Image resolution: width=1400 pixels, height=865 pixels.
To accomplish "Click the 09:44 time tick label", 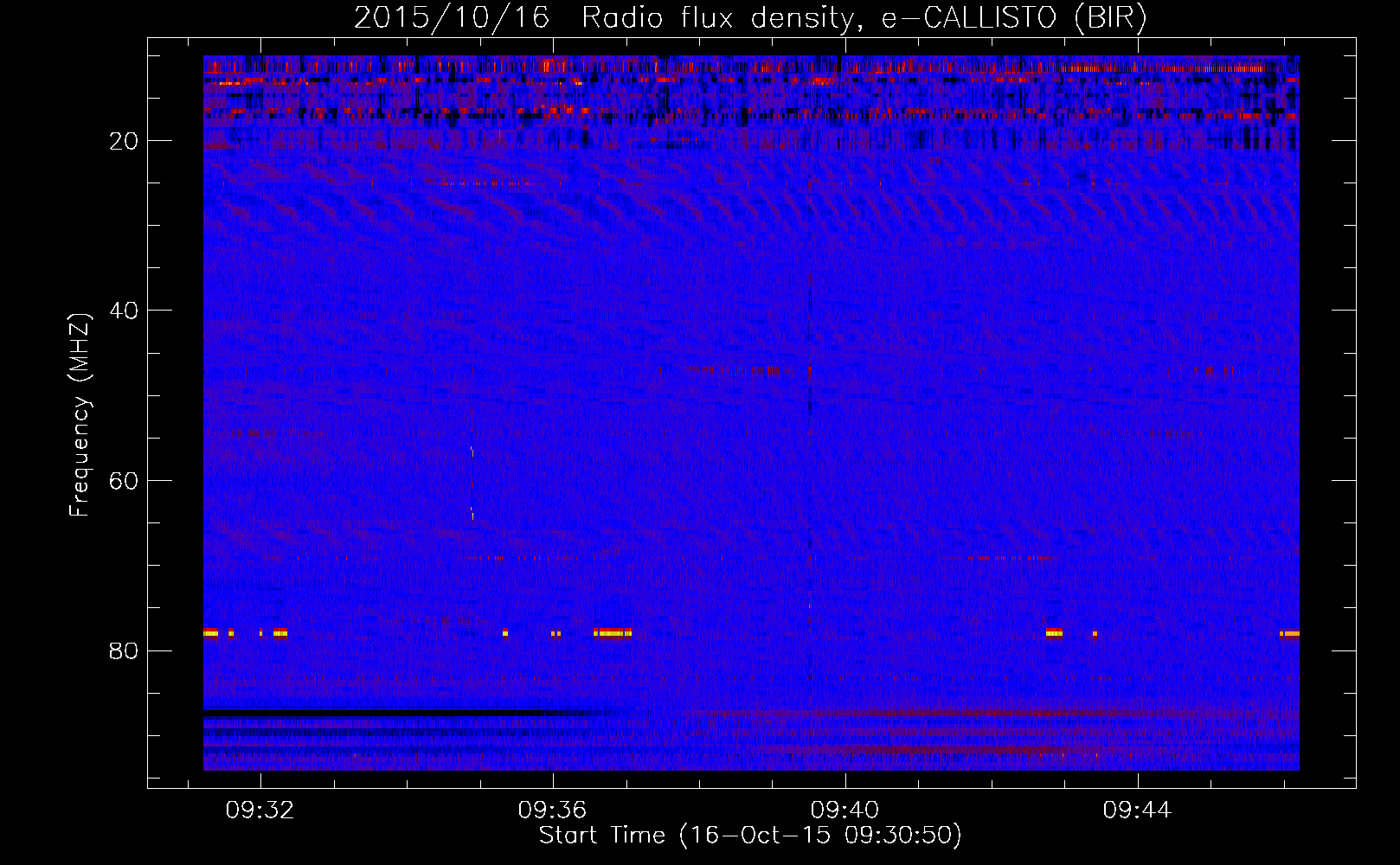I will [1137, 810].
